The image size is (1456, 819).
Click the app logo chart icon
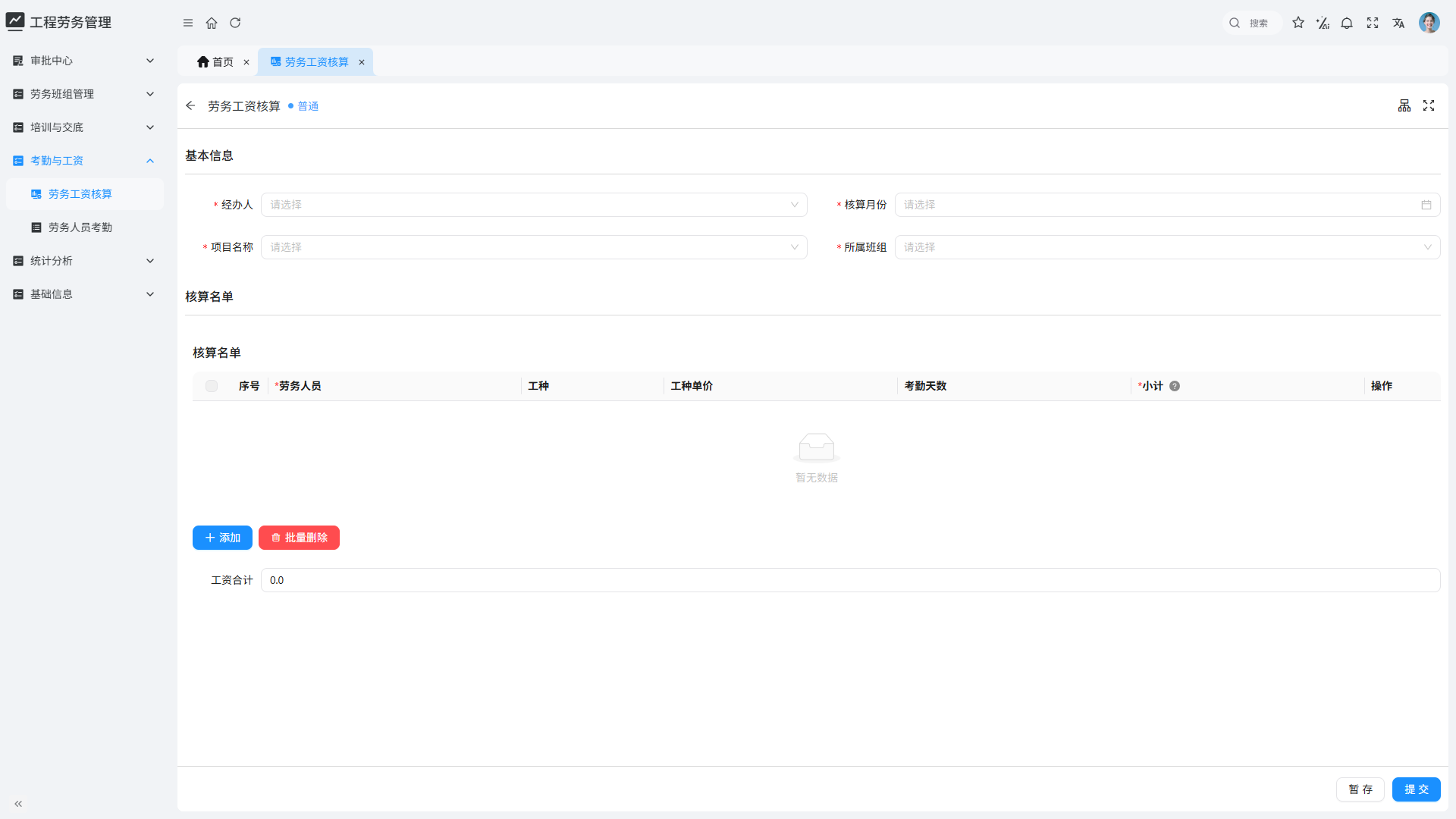15,22
